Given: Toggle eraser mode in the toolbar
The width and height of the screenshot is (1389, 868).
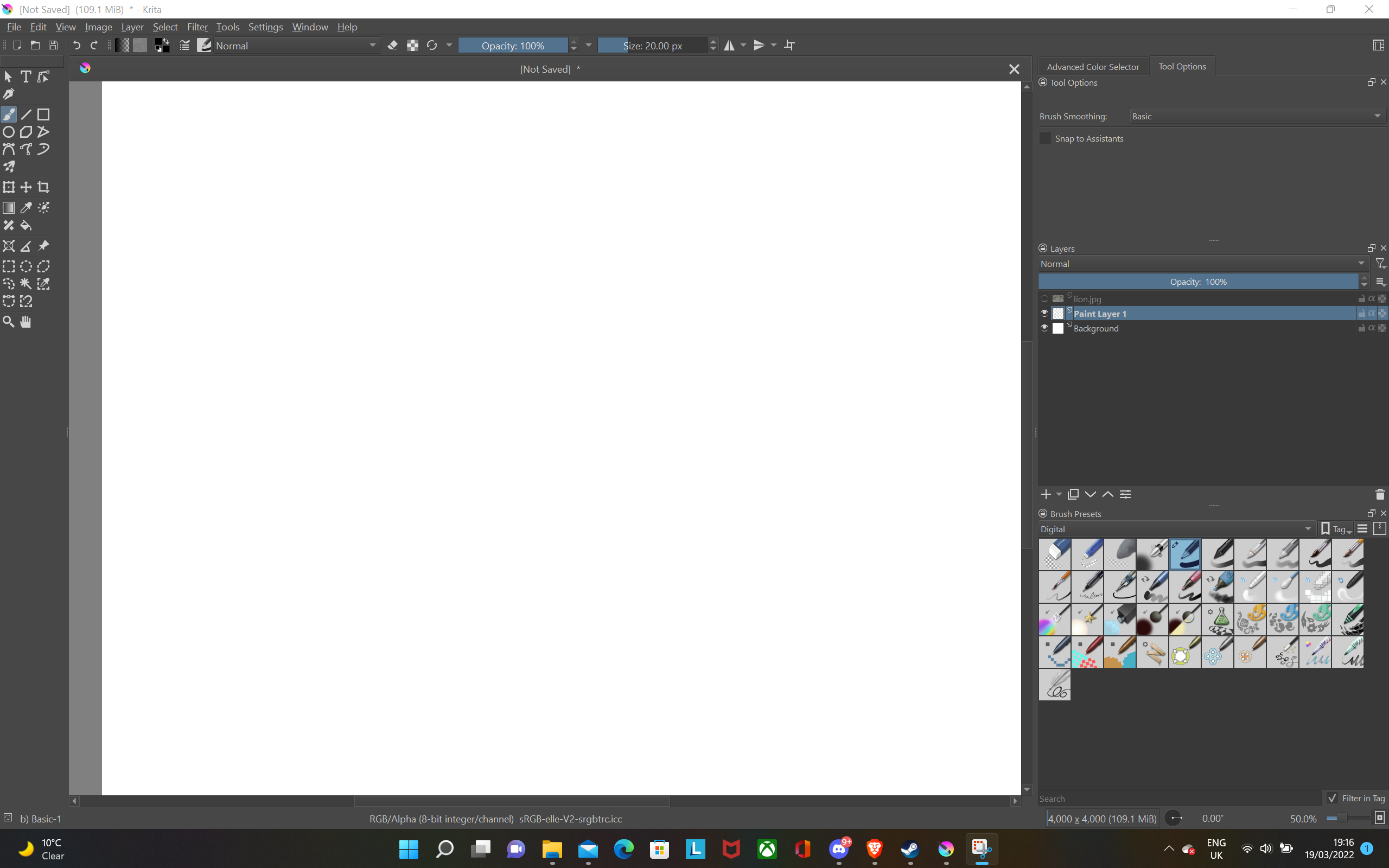Looking at the screenshot, I should tap(393, 46).
